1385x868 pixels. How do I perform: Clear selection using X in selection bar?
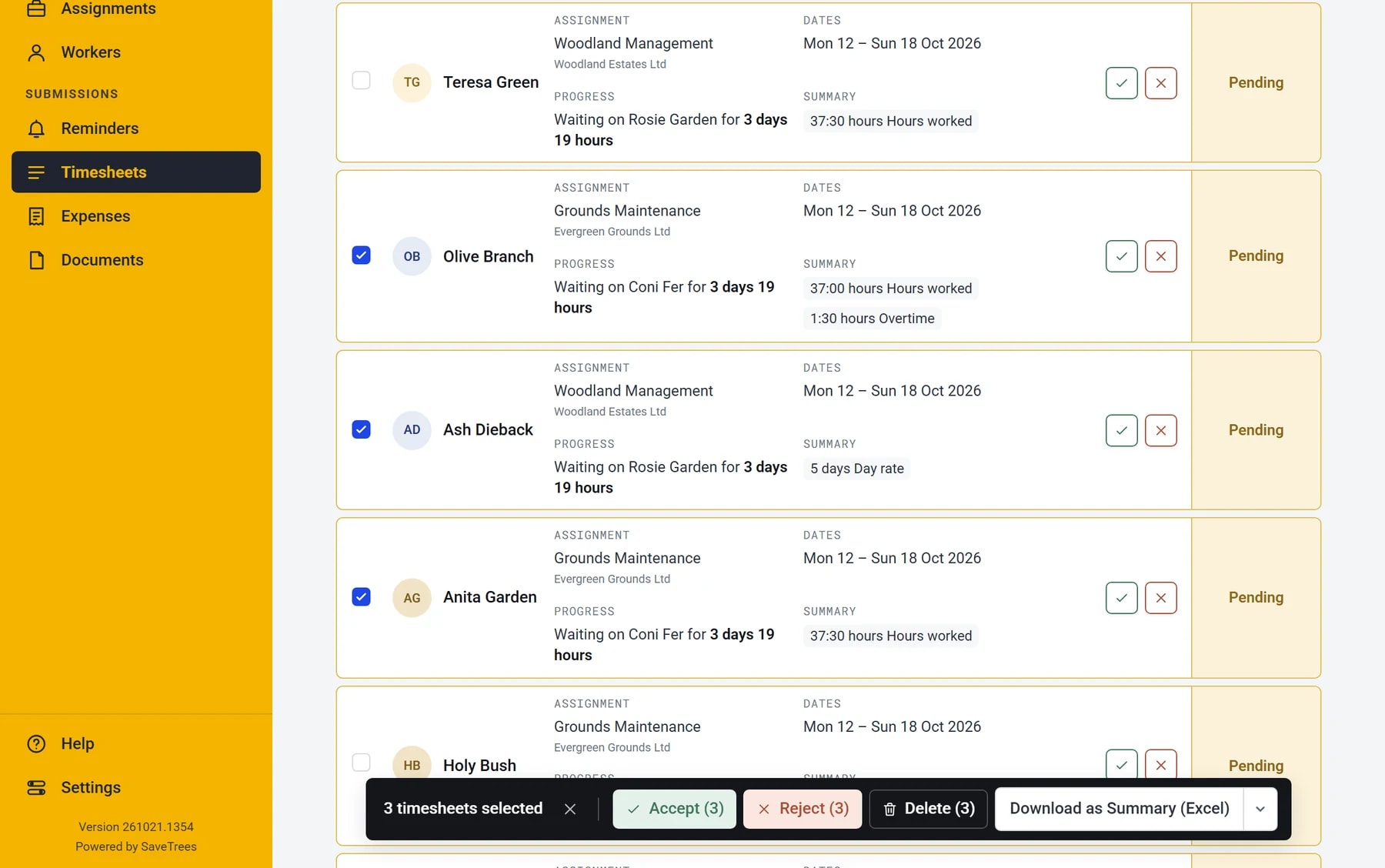coord(570,809)
